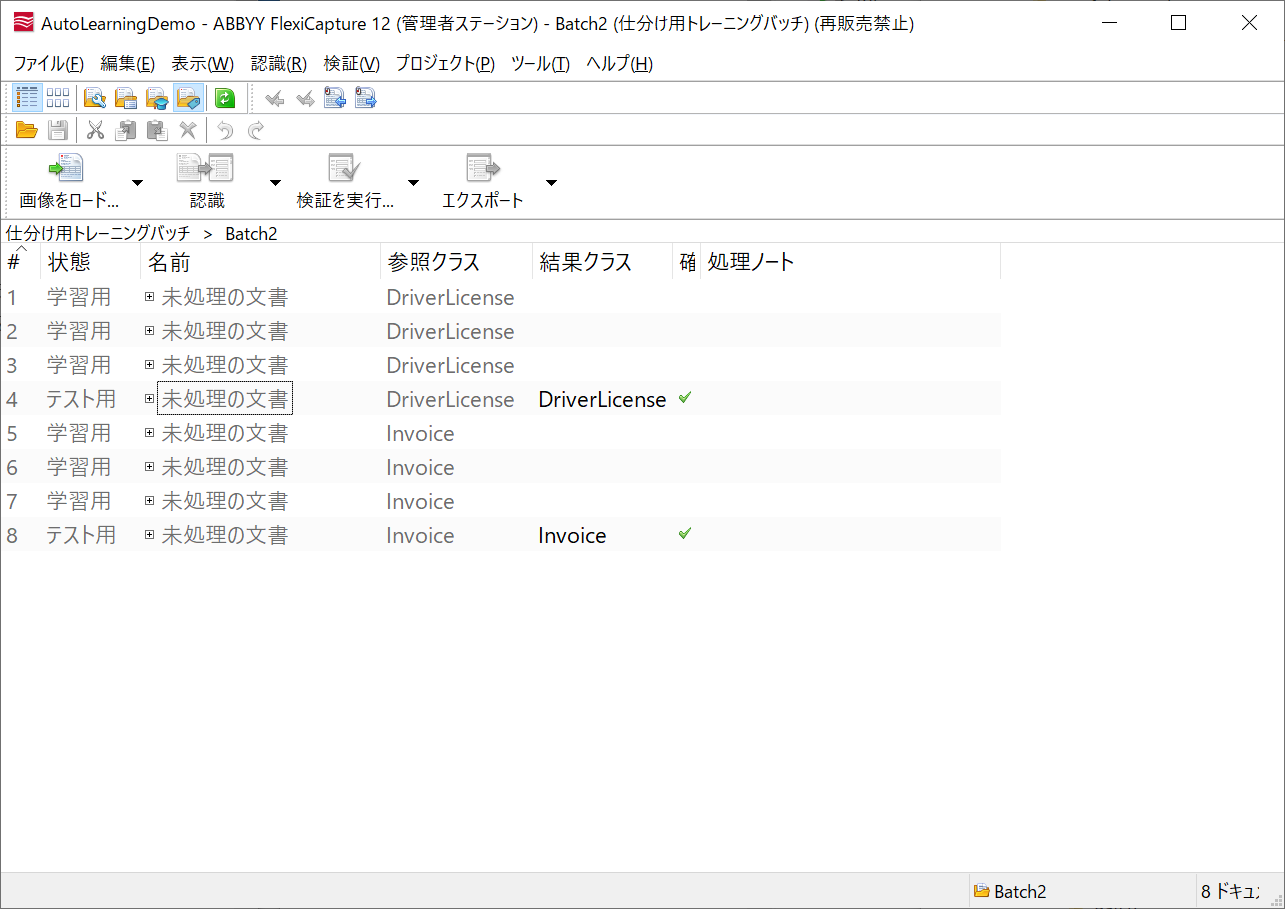Open the エクスポート dropdown arrow

(551, 182)
